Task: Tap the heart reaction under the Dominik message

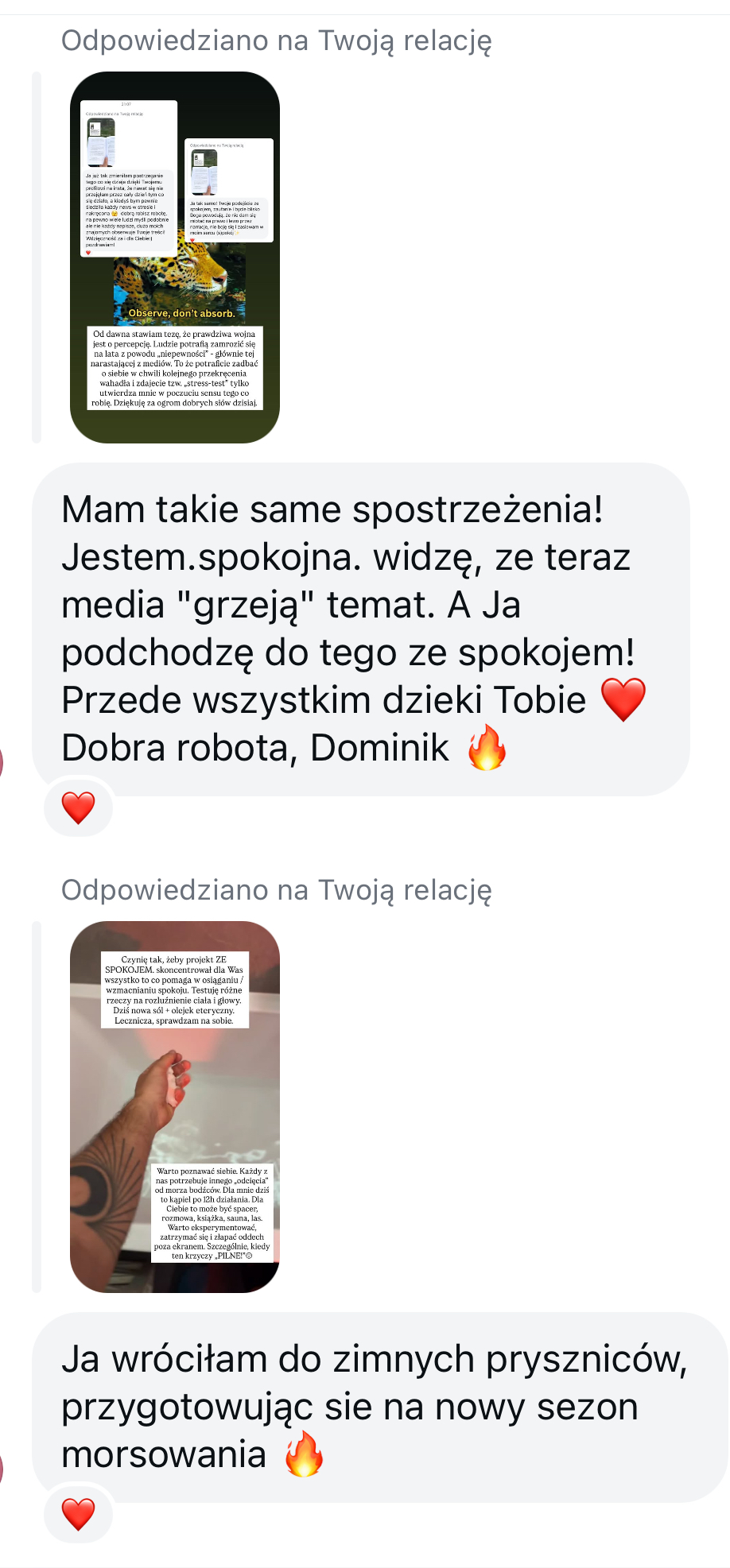Action: pyautogui.click(x=78, y=808)
